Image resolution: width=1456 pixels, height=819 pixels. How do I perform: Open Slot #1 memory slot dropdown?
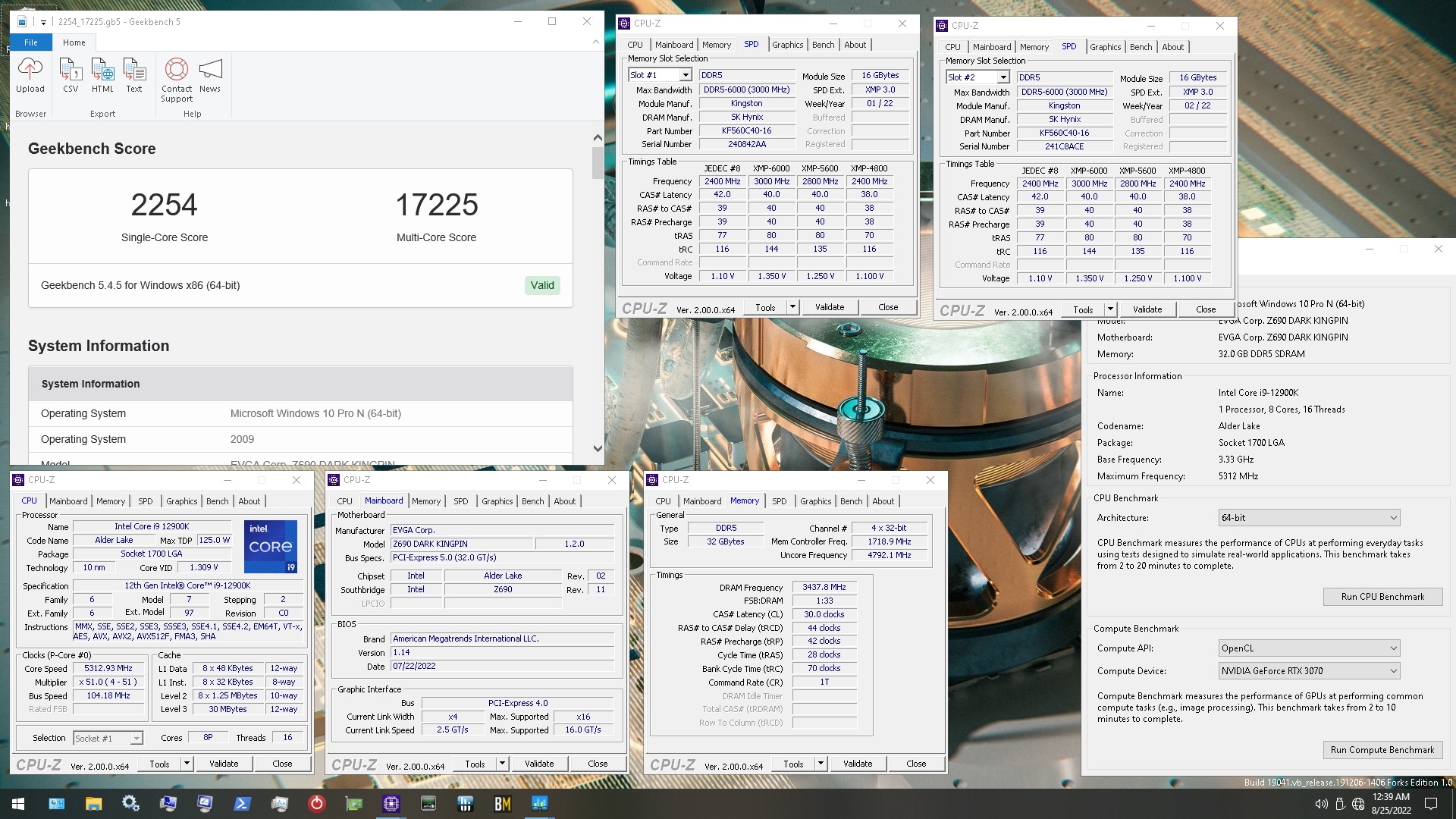[686, 75]
